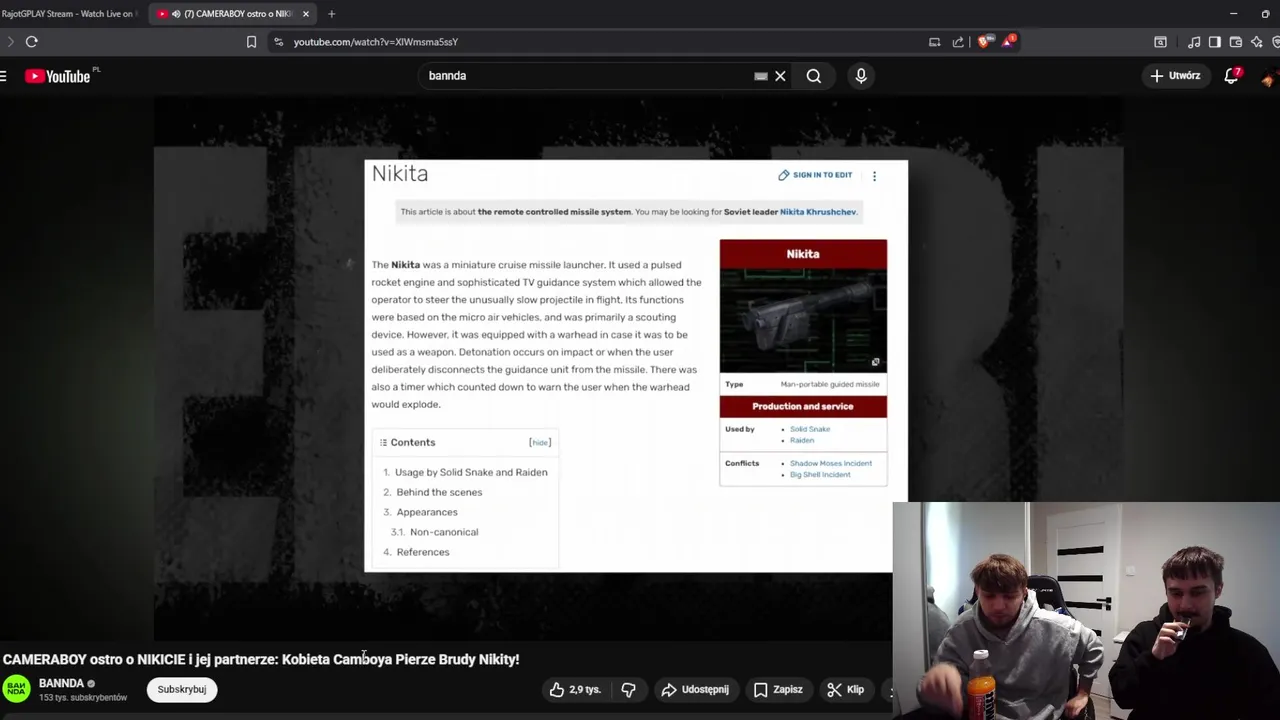Save video with Zapisz button
1280x720 pixels.
pos(778,689)
